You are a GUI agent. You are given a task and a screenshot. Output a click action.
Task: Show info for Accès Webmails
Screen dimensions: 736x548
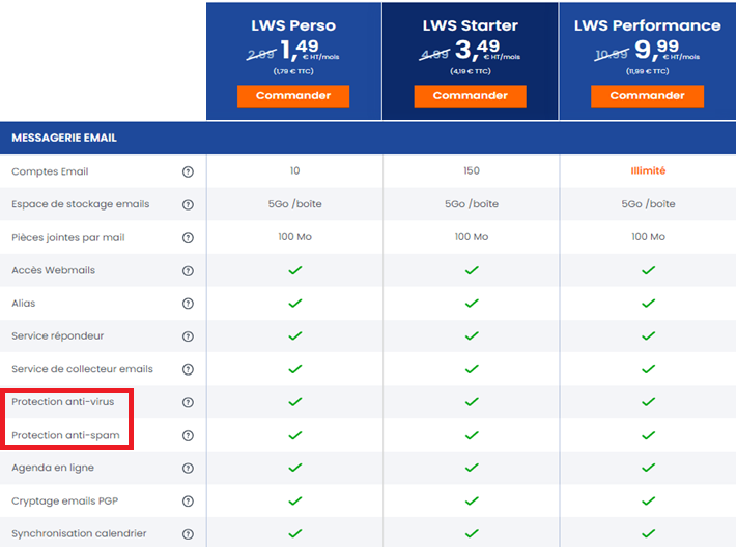[188, 270]
